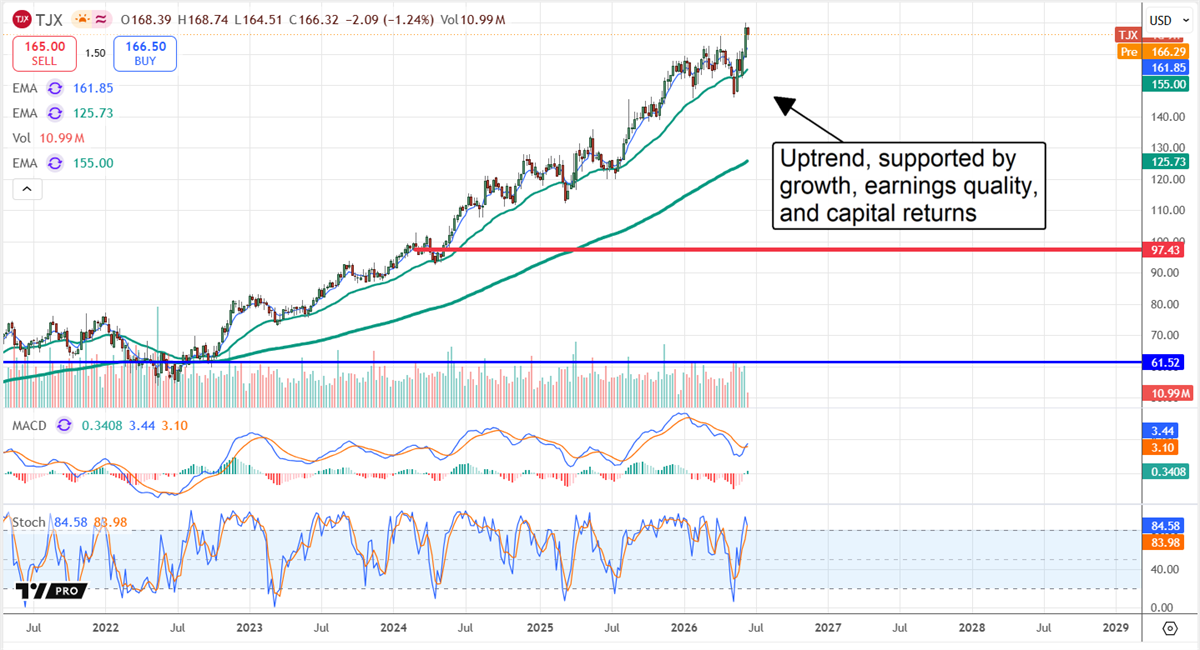Click the 2026 label on time axis
Viewport: 1200px width, 650px height.
[x=684, y=628]
